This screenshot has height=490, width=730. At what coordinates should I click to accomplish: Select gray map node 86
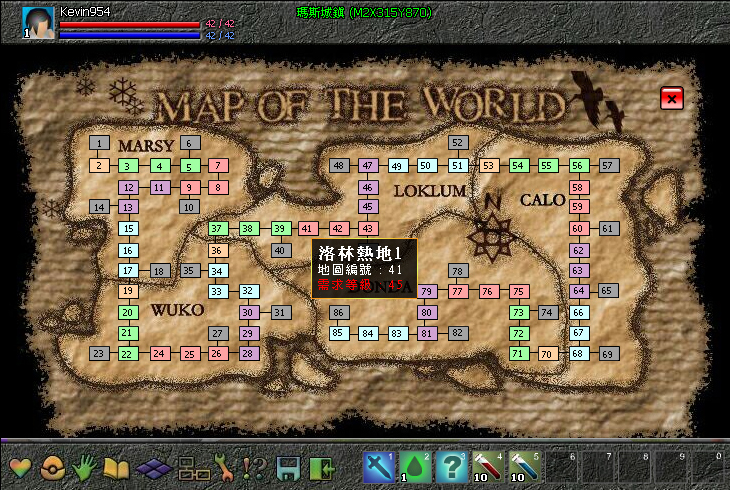[x=339, y=312]
